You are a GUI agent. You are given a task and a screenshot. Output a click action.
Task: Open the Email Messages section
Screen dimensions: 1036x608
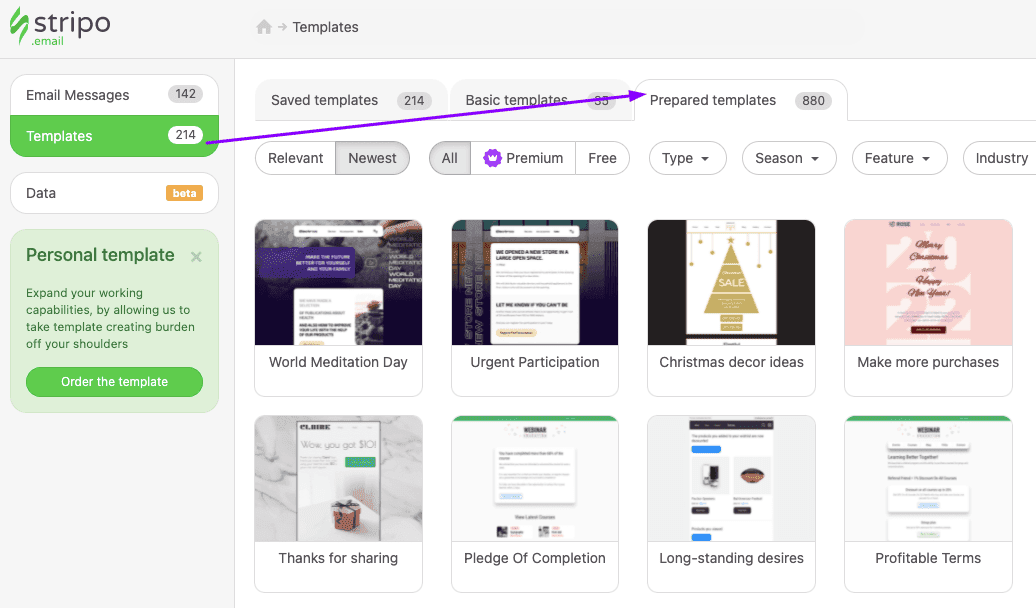(x=114, y=94)
